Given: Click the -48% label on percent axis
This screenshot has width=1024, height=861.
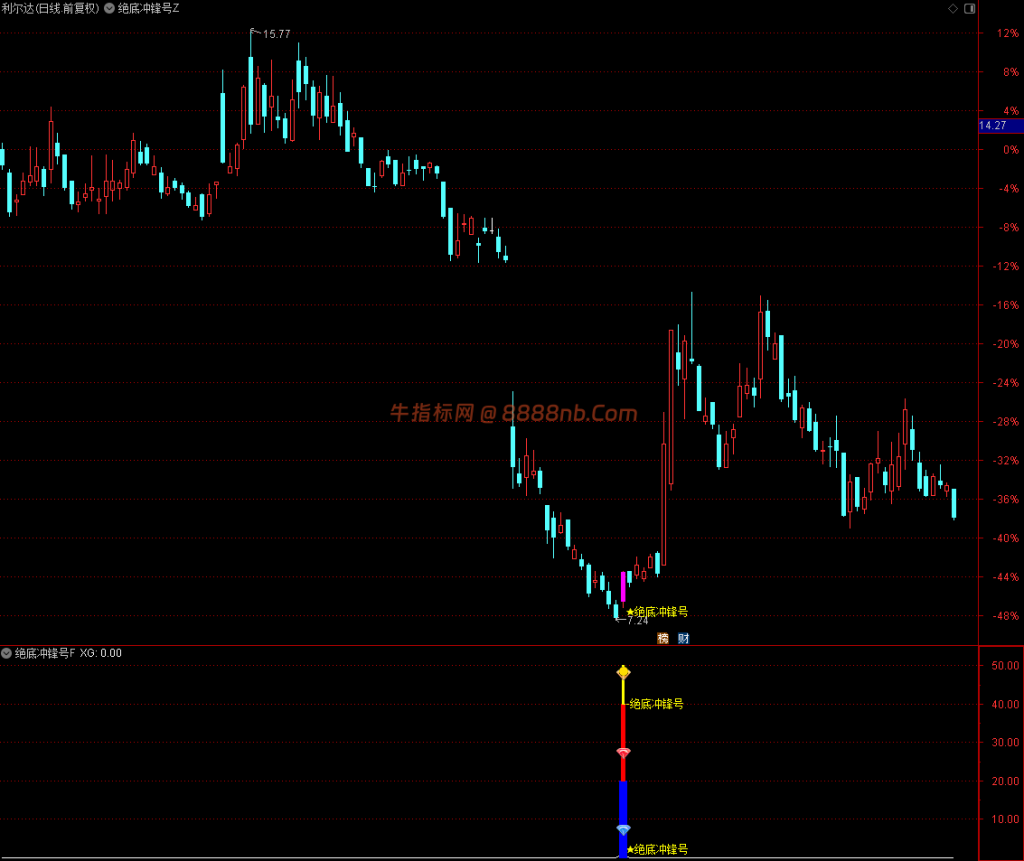Looking at the screenshot, I should click(1006, 615).
